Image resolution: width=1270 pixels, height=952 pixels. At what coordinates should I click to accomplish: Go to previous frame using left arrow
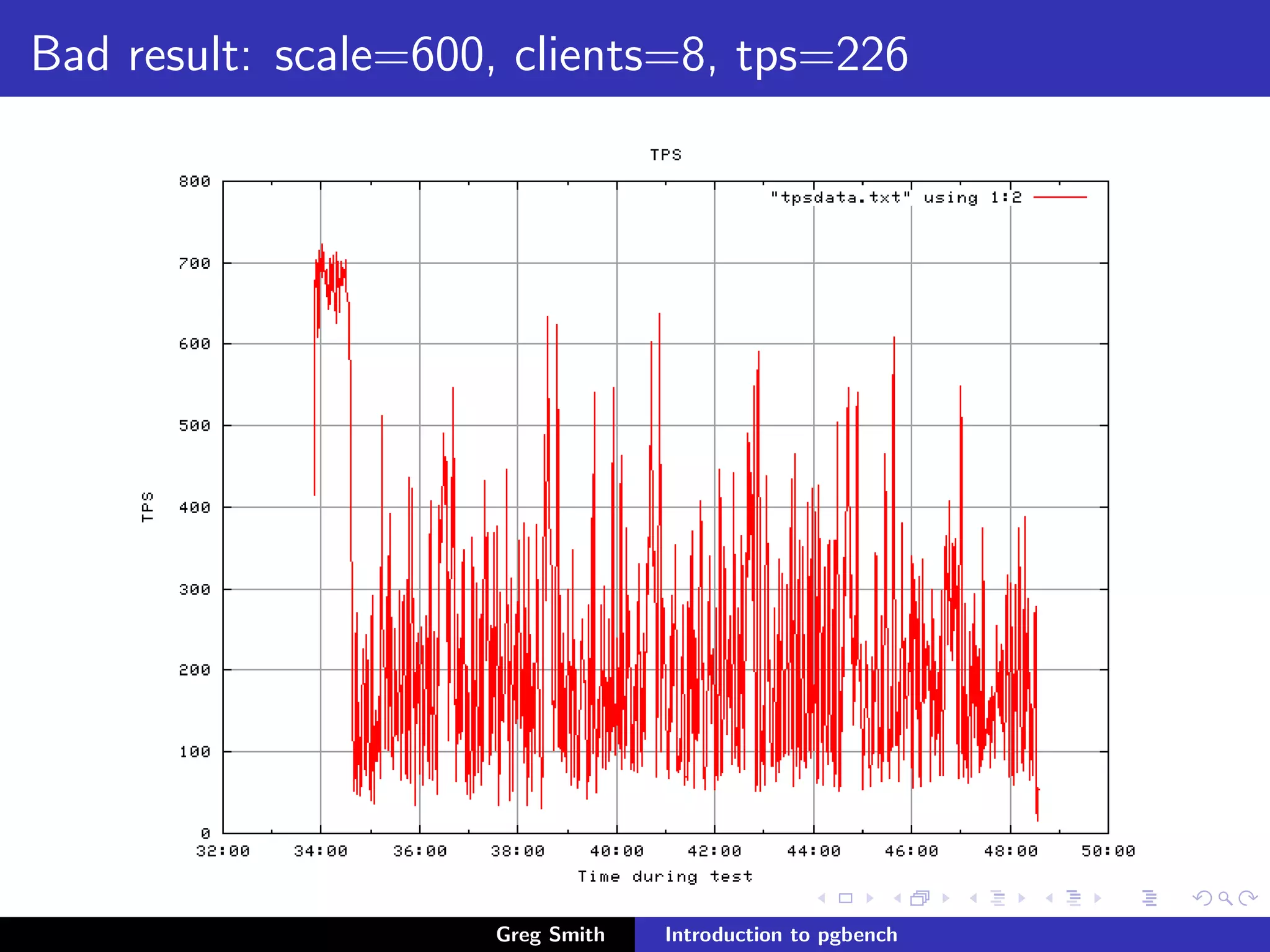click(897, 898)
